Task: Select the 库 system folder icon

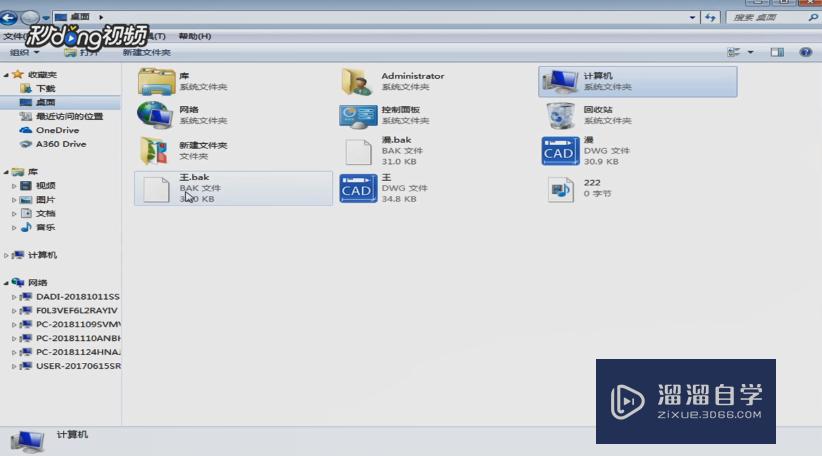Action: click(156, 81)
